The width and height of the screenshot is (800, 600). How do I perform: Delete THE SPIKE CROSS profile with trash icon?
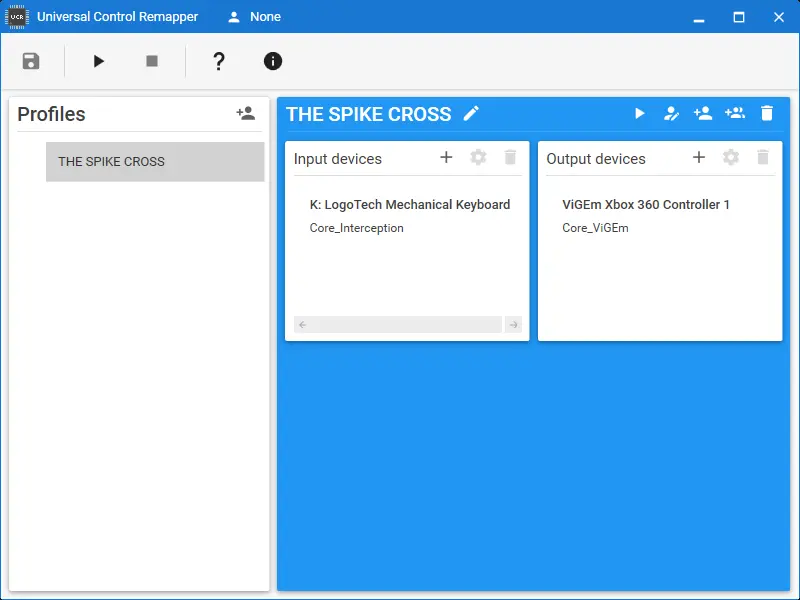(767, 114)
